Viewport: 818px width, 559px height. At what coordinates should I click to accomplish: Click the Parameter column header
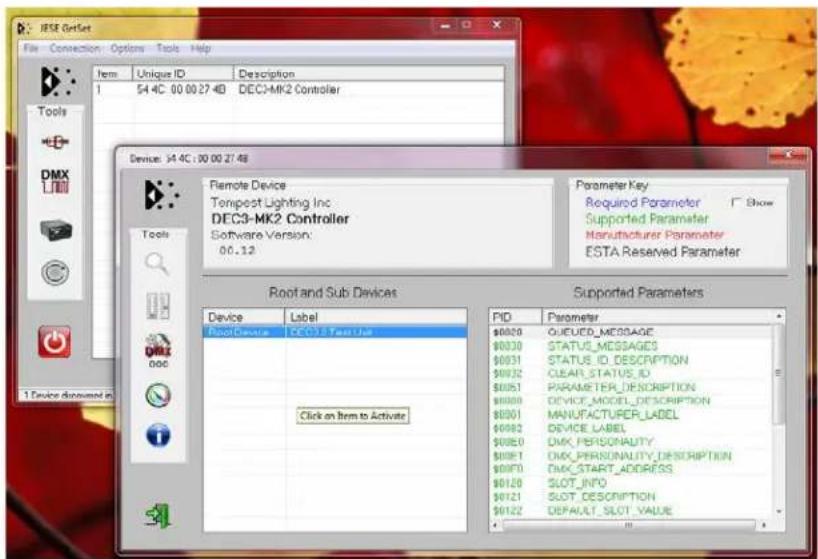658,317
